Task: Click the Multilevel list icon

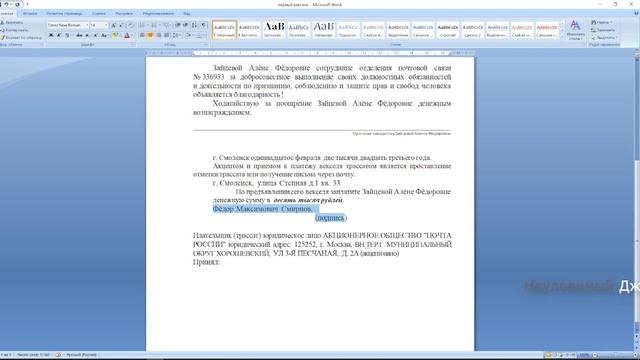Action: (167, 25)
